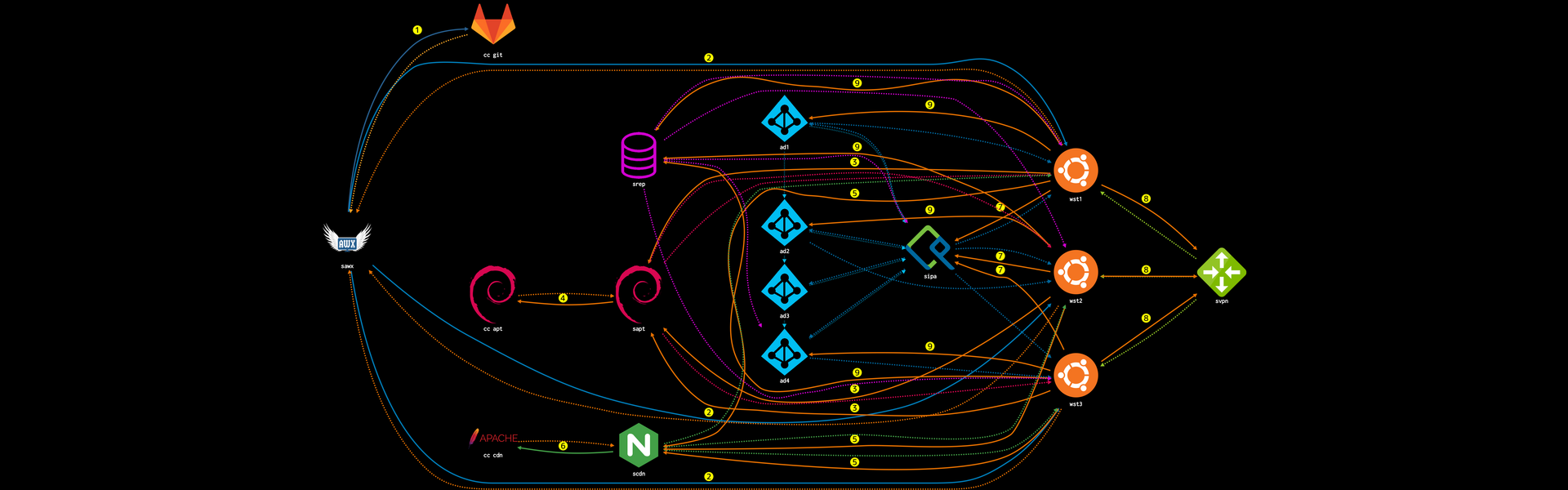
Task: Click the magenta srep database icon
Action: click(639, 155)
